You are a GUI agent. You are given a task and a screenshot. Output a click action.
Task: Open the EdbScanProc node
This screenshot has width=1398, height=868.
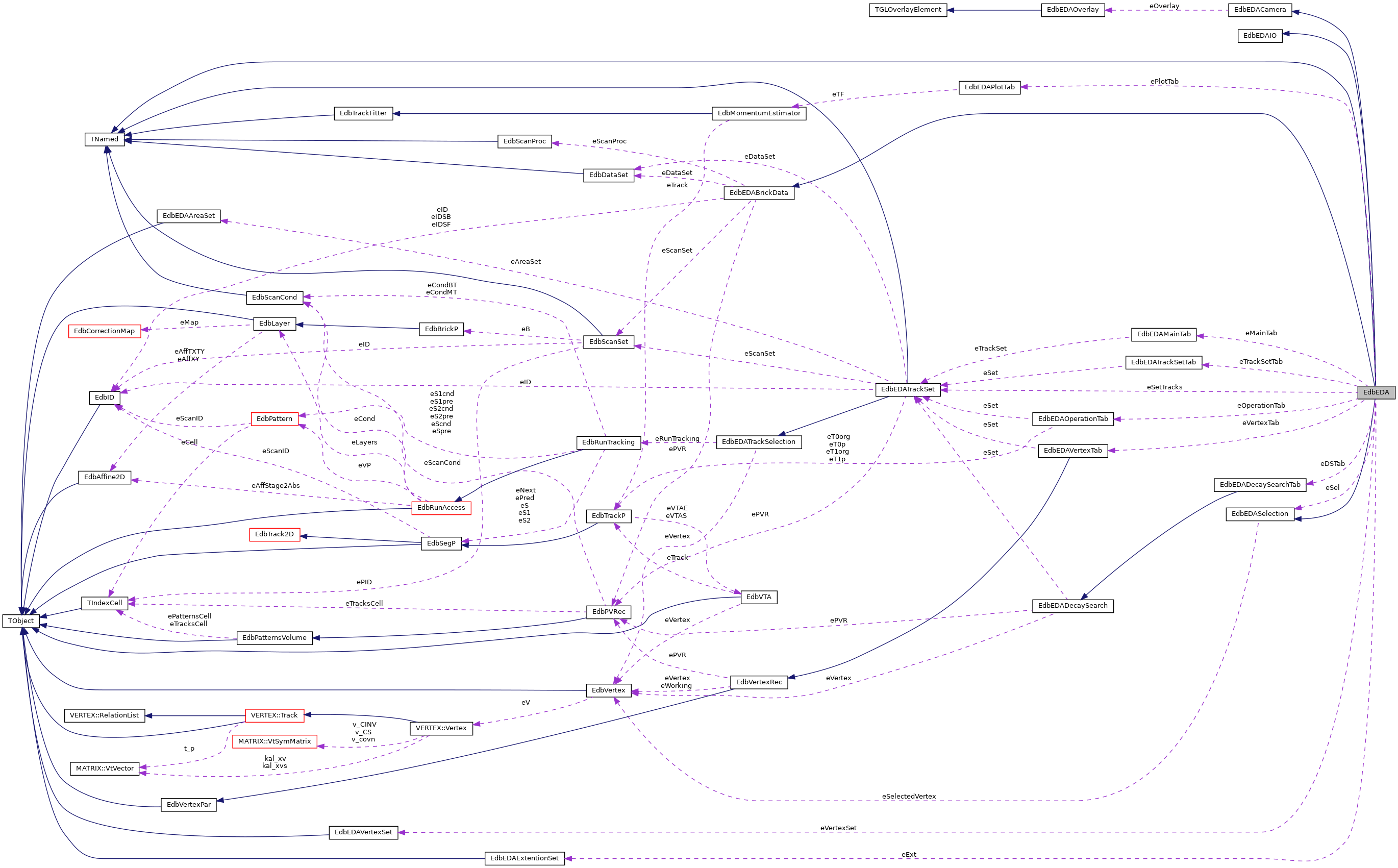point(525,142)
